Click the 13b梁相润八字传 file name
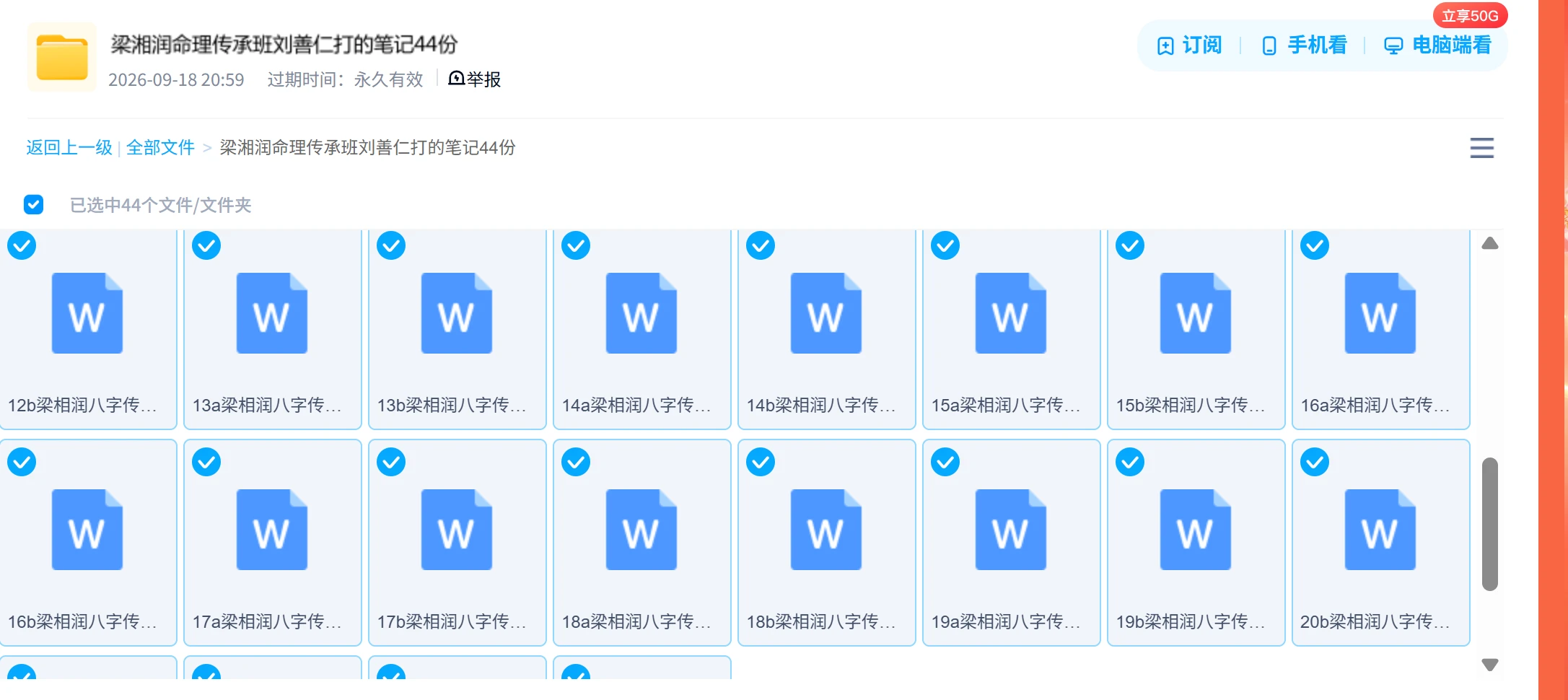 tap(452, 406)
